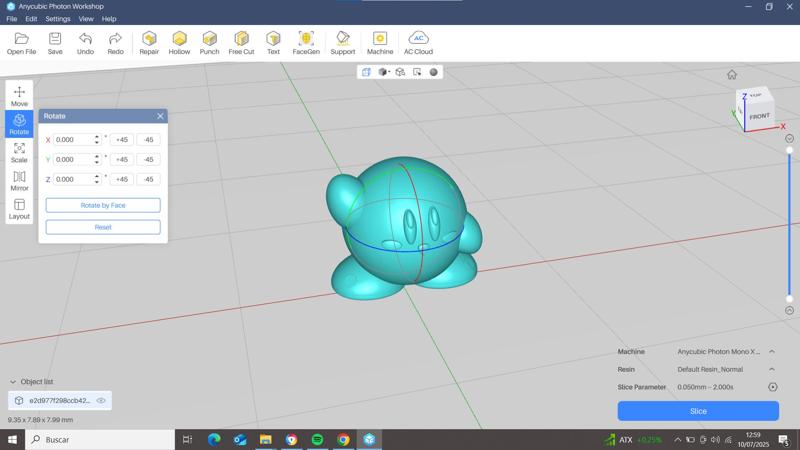Open the Hollow tool
The height and width of the screenshot is (450, 800).
[179, 43]
